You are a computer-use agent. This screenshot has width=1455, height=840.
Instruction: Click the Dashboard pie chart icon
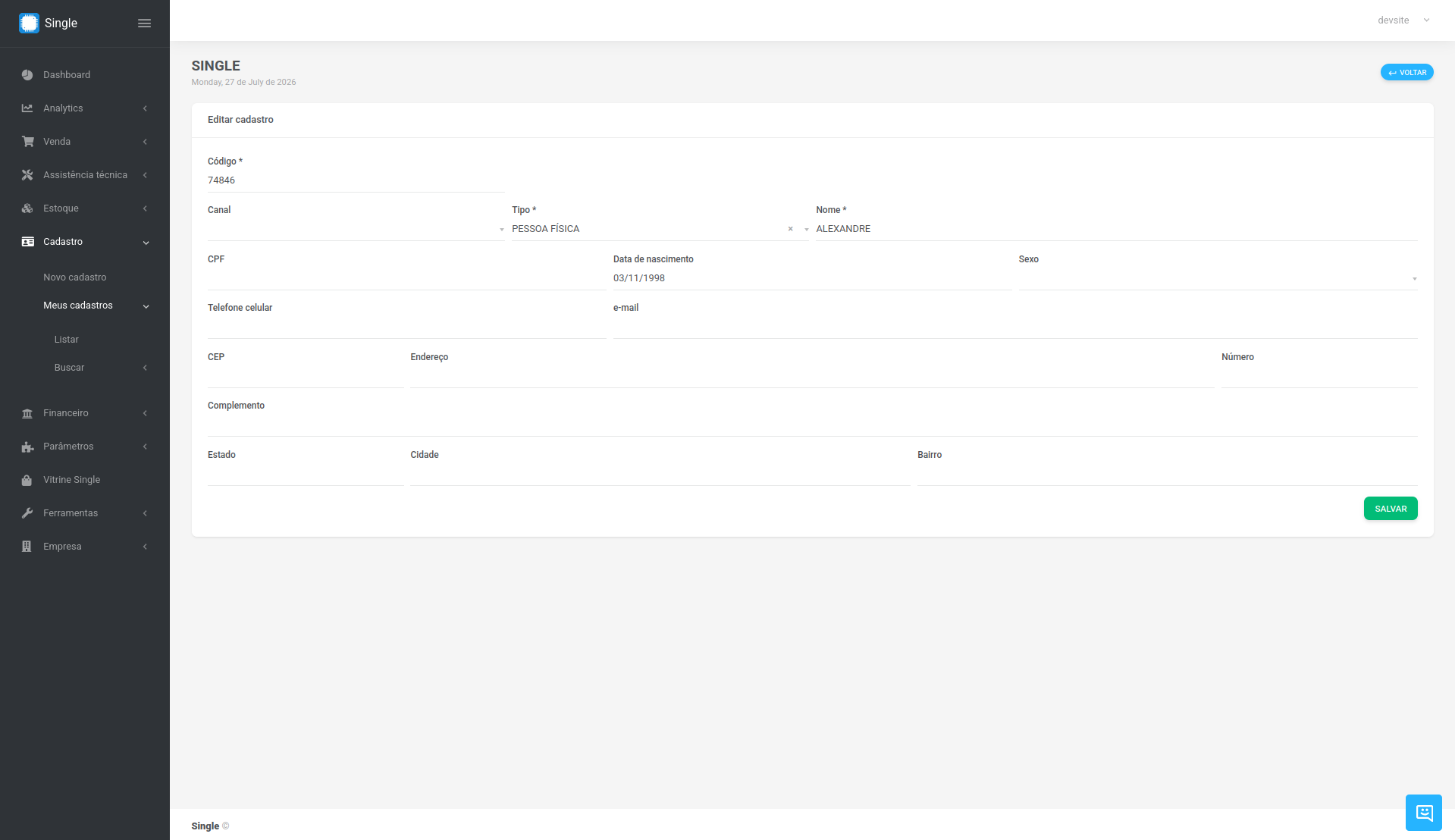(27, 75)
